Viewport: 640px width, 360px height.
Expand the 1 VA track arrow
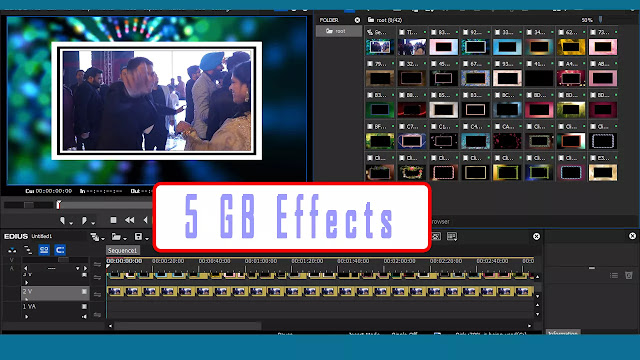[27, 316]
